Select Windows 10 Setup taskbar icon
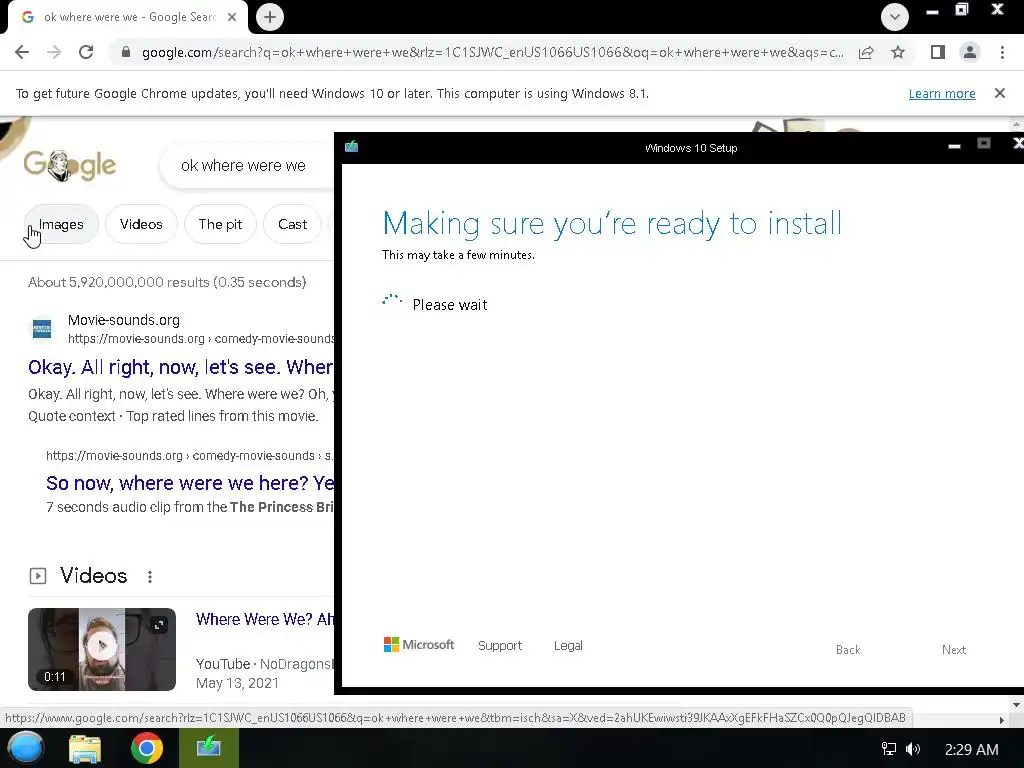Viewport: 1024px width, 768px height. (x=209, y=748)
